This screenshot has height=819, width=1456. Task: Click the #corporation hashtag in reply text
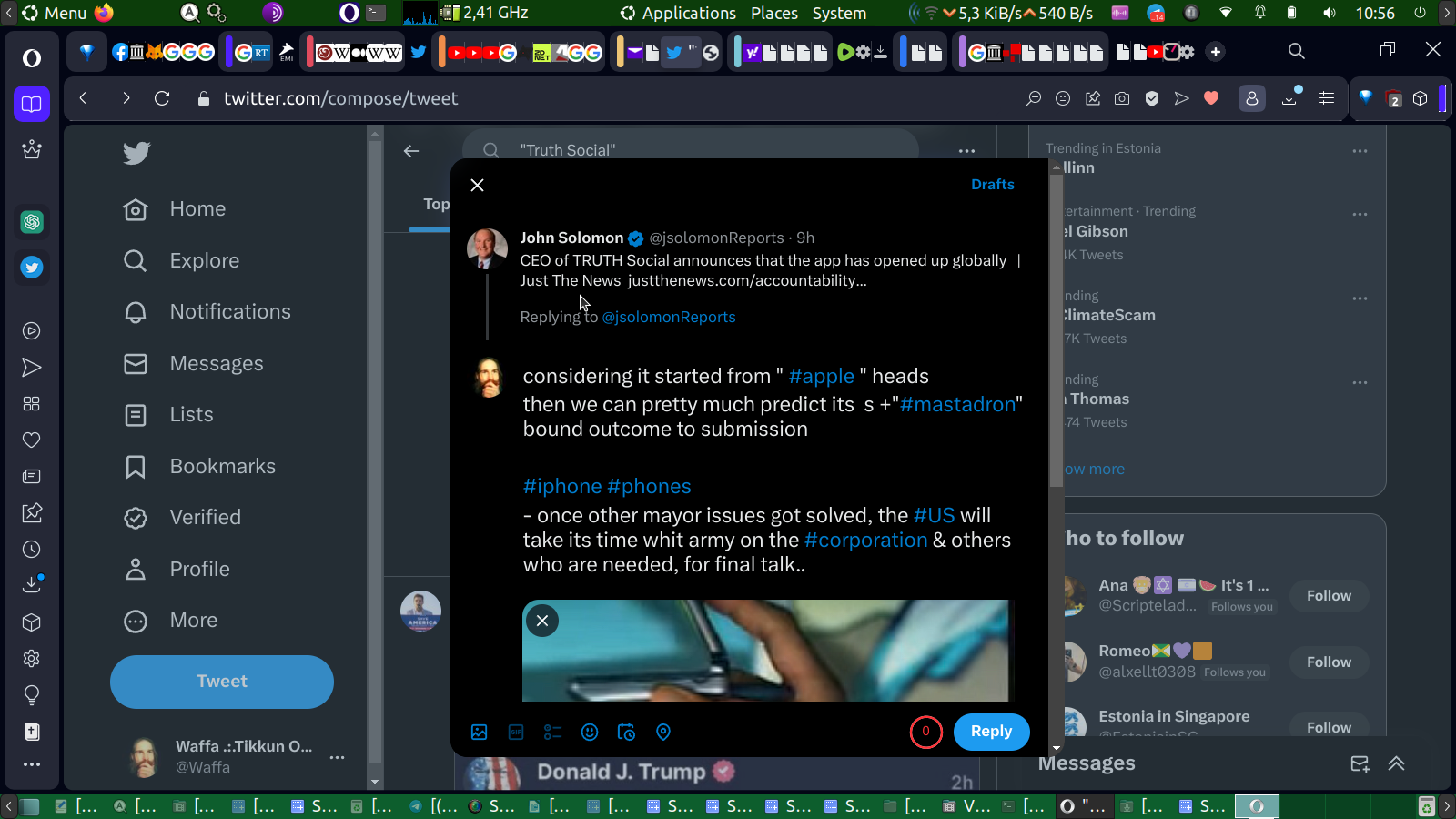(x=865, y=540)
